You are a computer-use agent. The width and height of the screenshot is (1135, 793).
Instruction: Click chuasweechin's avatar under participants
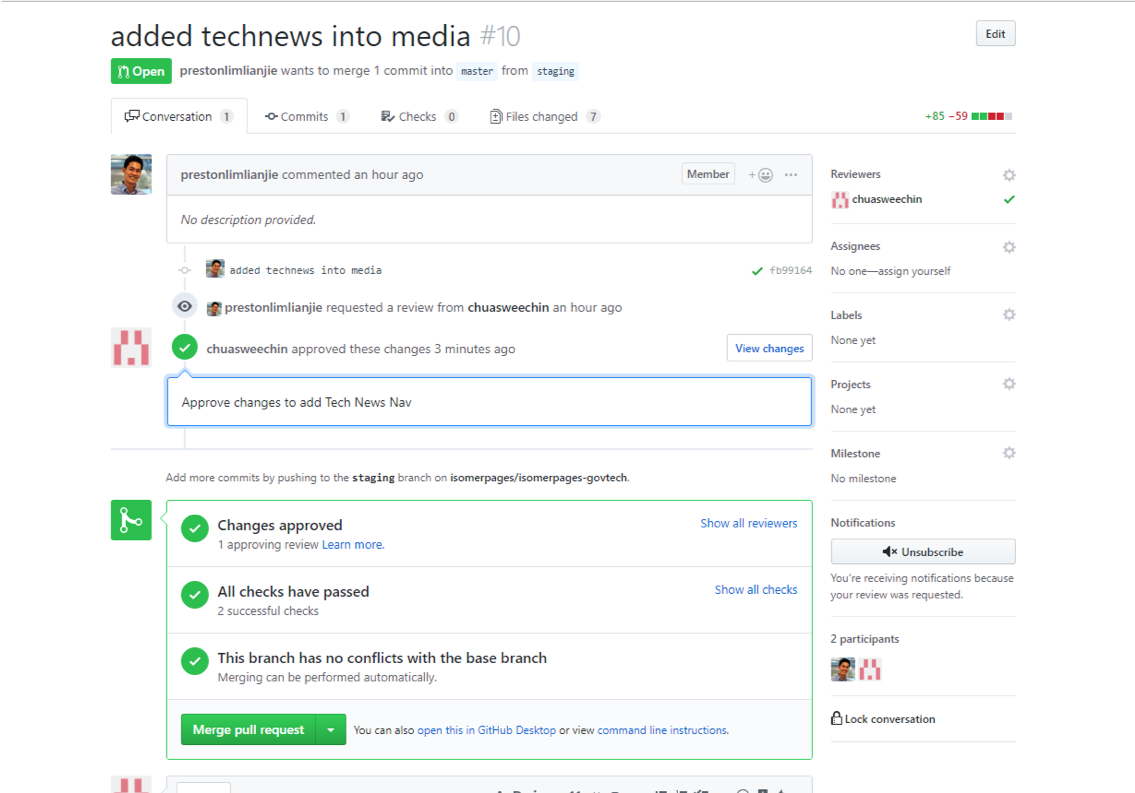[870, 669]
